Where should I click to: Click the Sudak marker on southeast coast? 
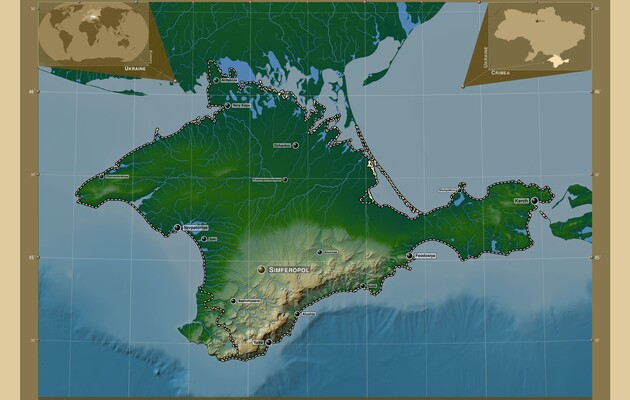tap(363, 286)
